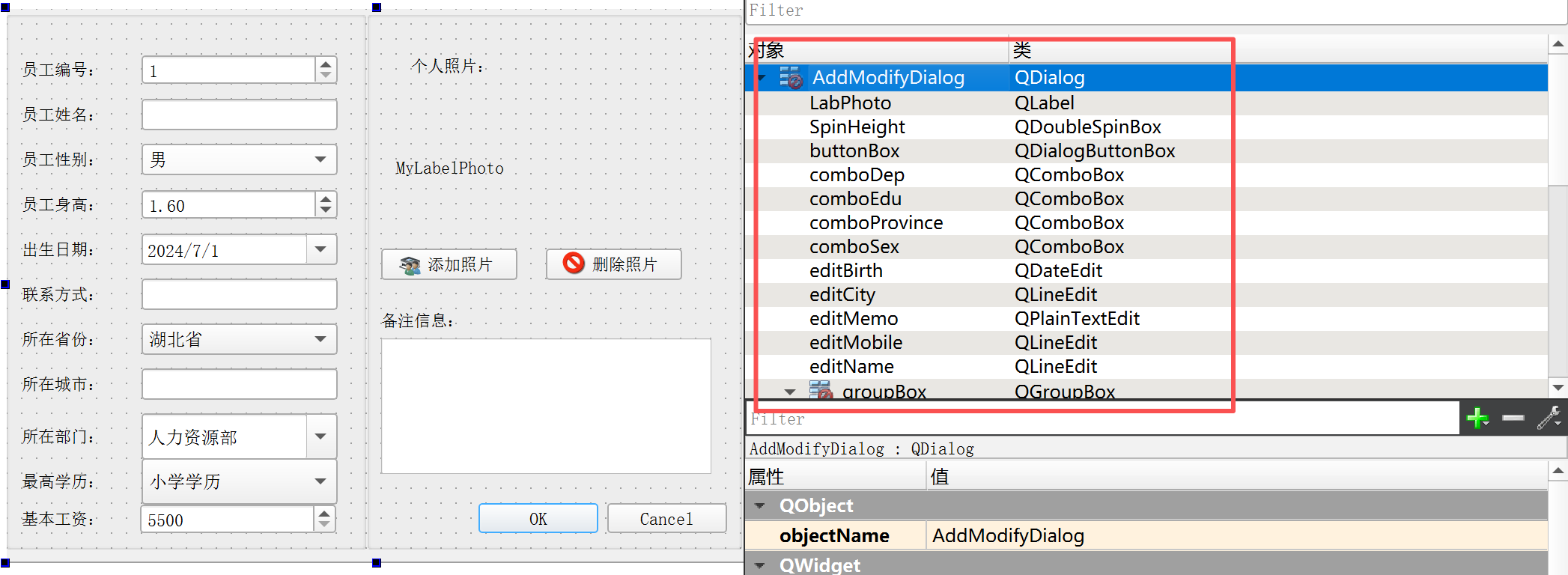Screen dimensions: 1568x575
Task: Select the editMobile row in object tree
Action: pyautogui.click(x=1146, y=342)
